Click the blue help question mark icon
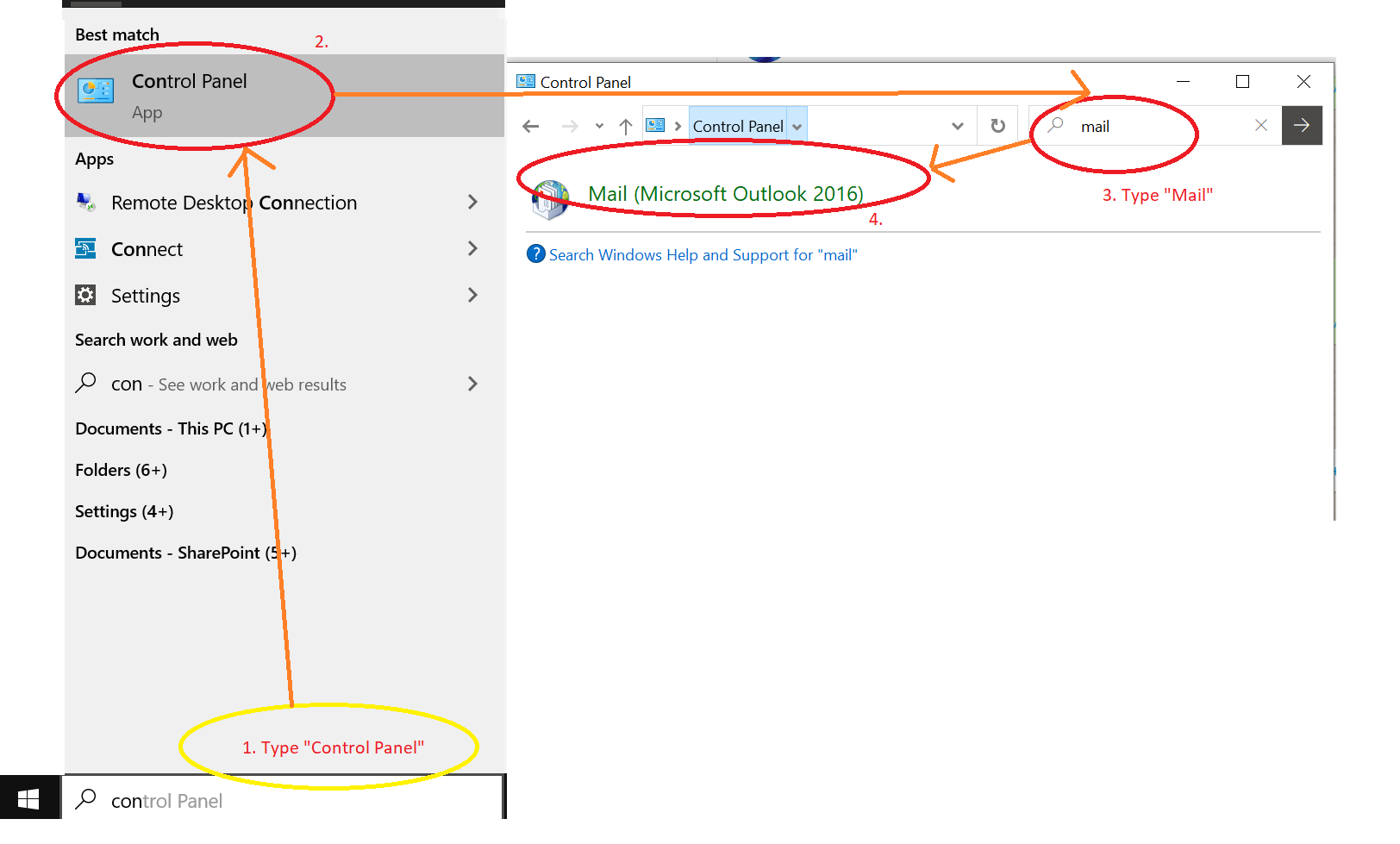Image resolution: width=1400 pixels, height=844 pixels. (x=535, y=254)
